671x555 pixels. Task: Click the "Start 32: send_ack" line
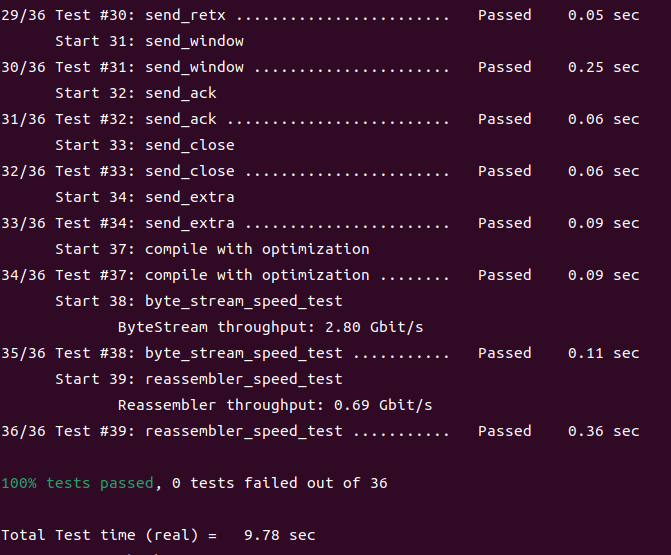pyautogui.click(x=136, y=93)
